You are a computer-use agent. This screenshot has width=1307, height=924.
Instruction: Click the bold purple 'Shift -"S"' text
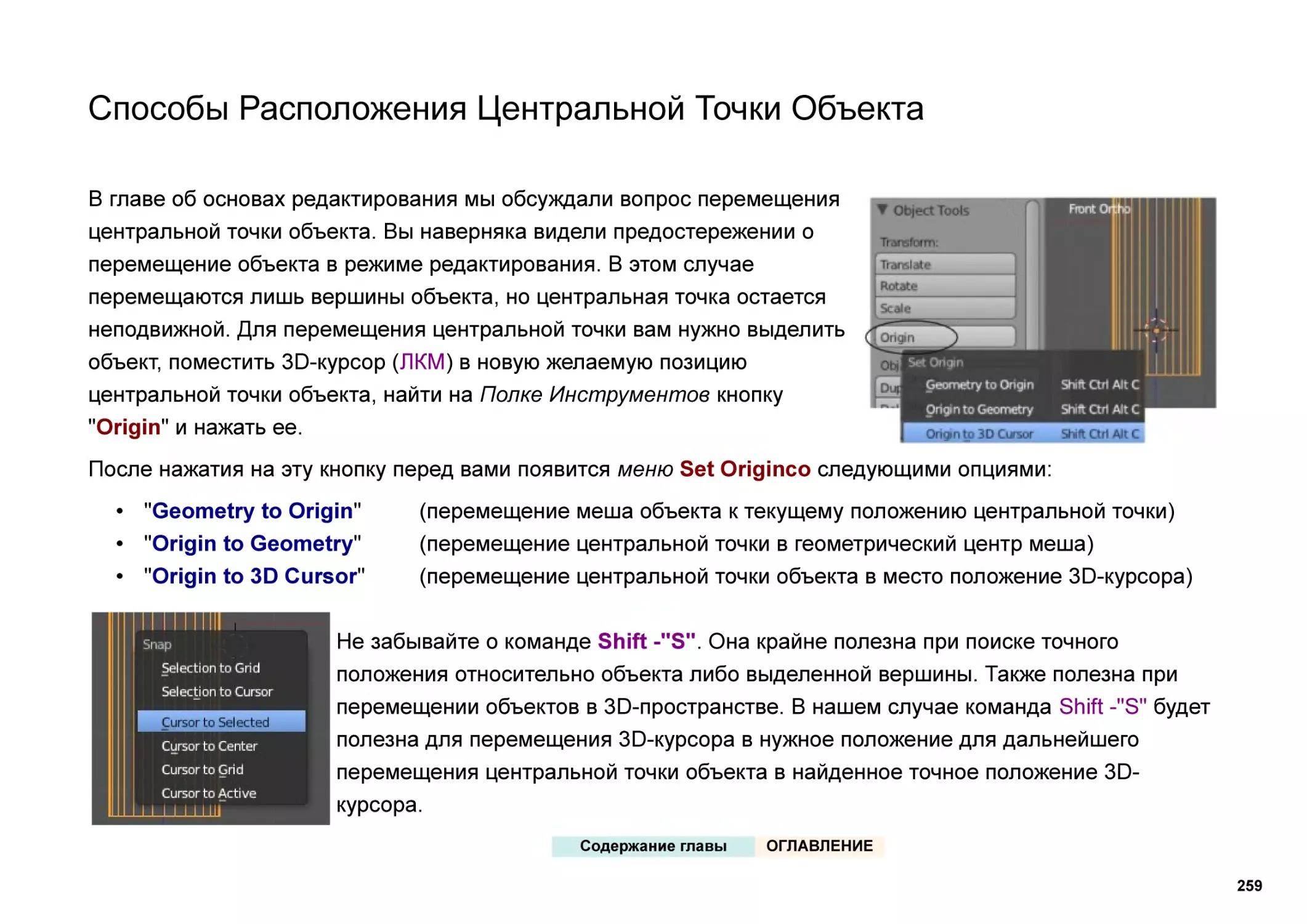click(647, 641)
